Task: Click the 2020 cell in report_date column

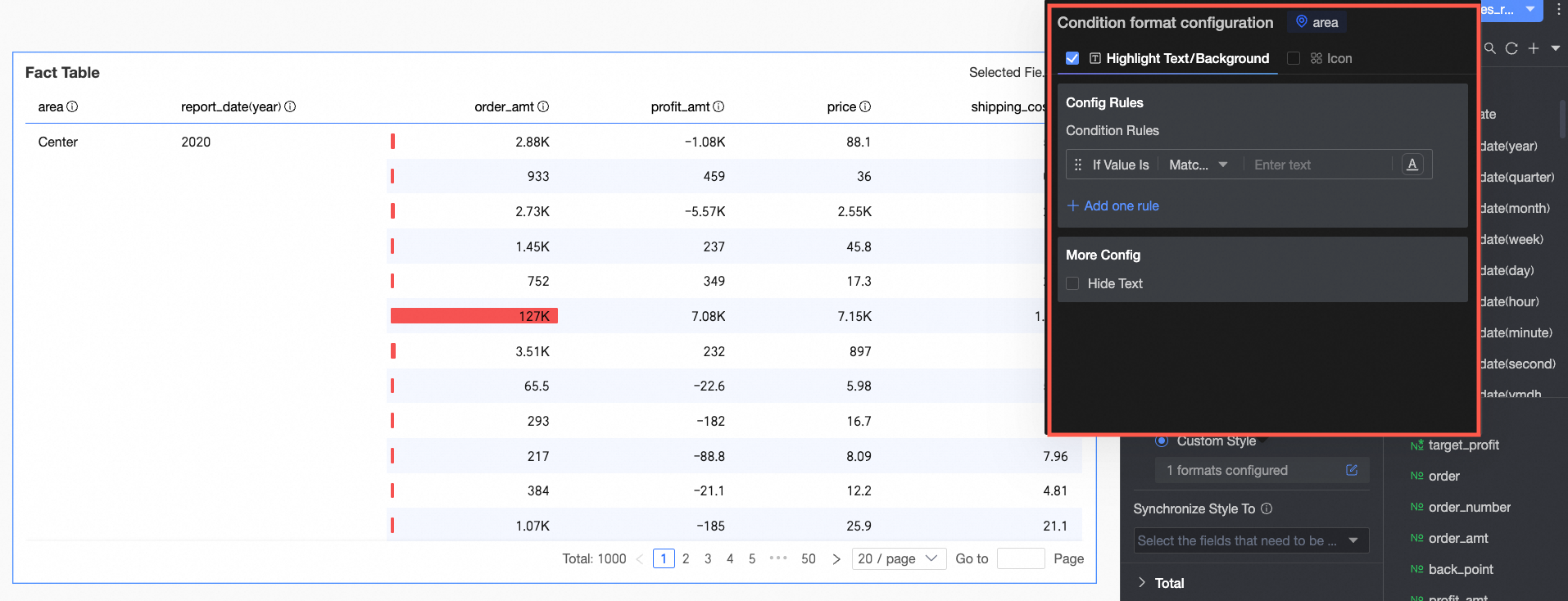Action: pyautogui.click(x=196, y=142)
